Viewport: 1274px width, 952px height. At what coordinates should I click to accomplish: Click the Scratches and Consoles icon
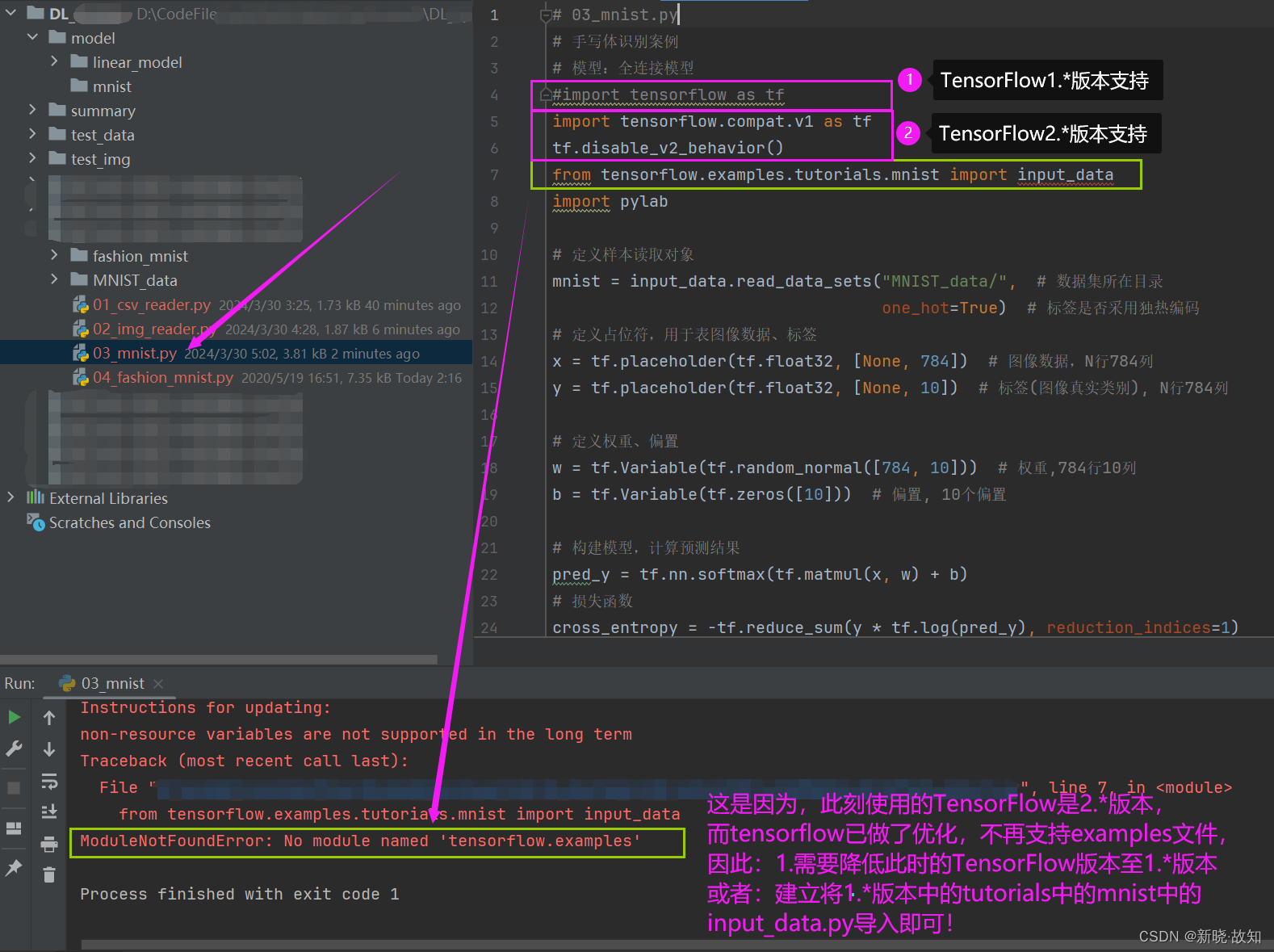click(36, 522)
